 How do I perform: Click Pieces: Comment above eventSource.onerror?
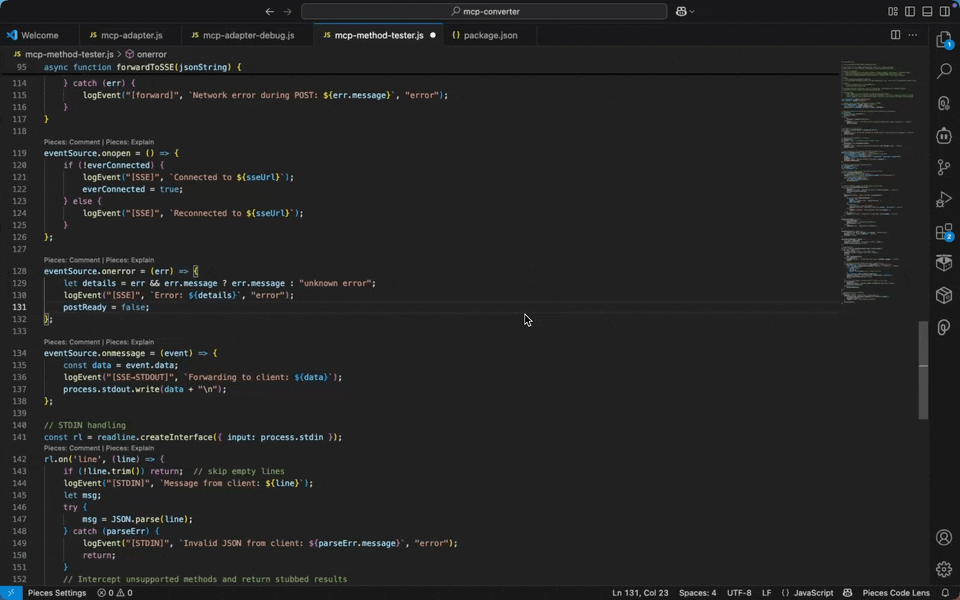(72, 260)
